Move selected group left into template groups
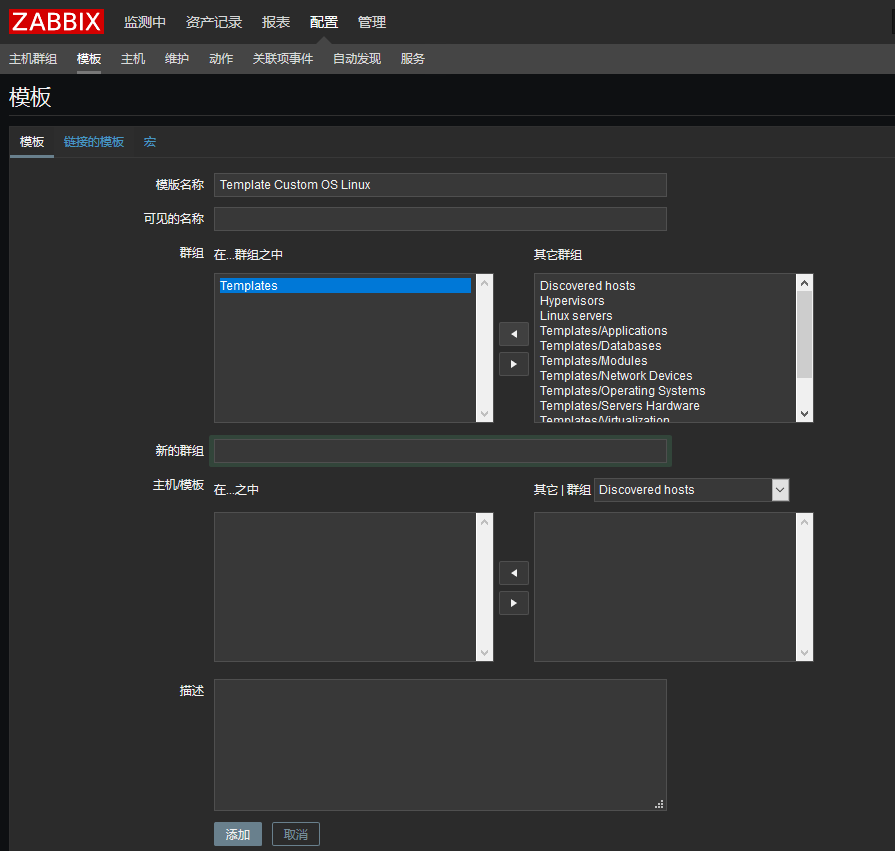895x851 pixels. (x=514, y=334)
